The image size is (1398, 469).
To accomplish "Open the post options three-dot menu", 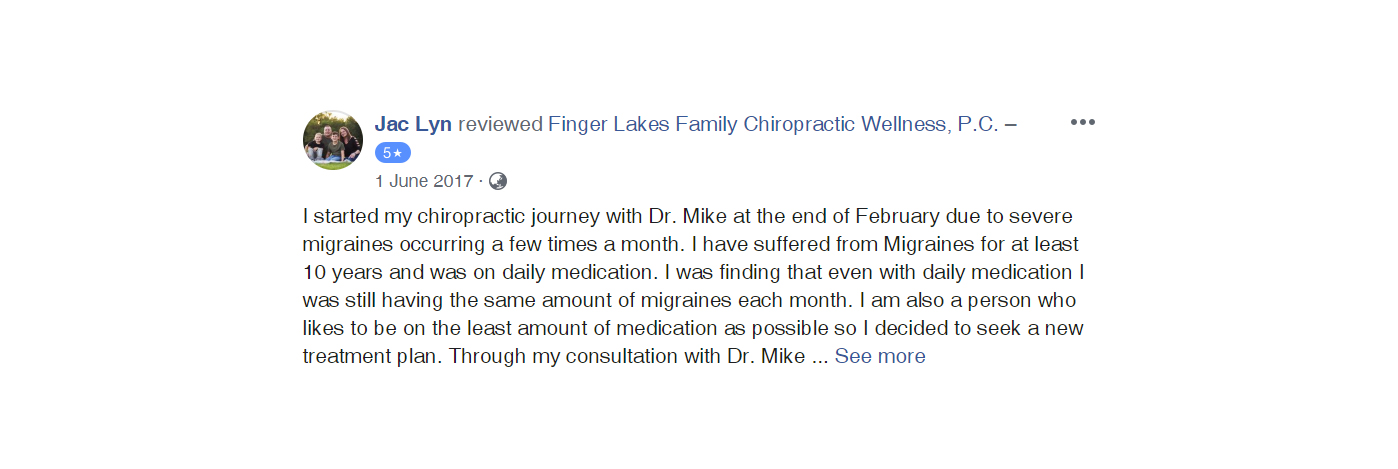I will pyautogui.click(x=1082, y=122).
